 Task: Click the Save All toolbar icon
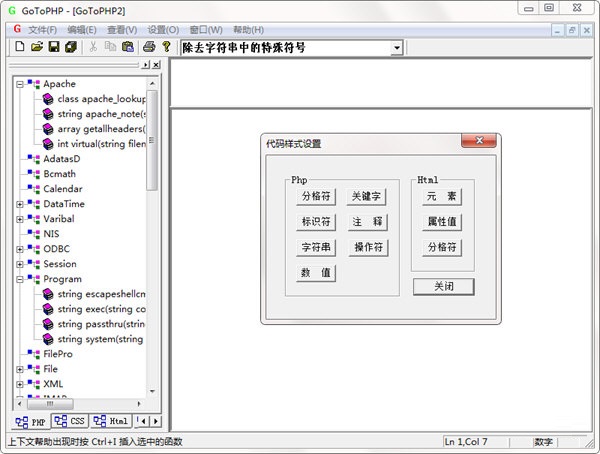[71, 47]
